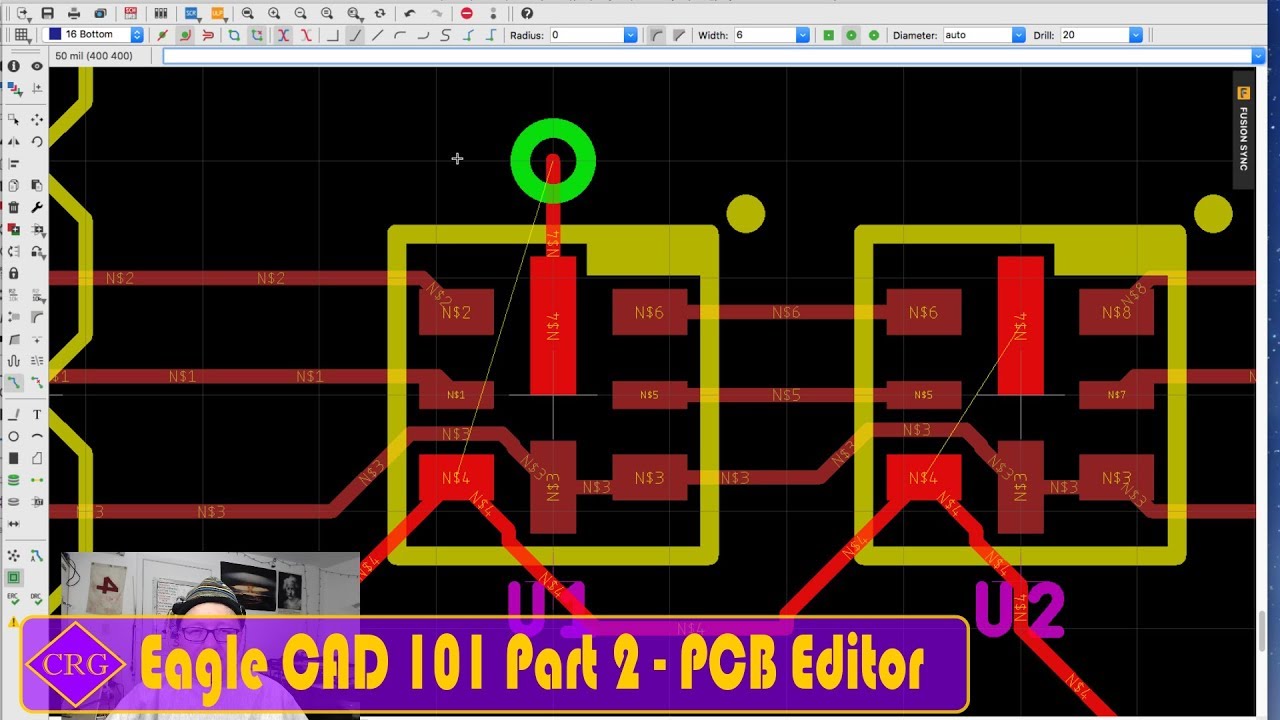
Task: Click the command line input field
Action: (707, 56)
